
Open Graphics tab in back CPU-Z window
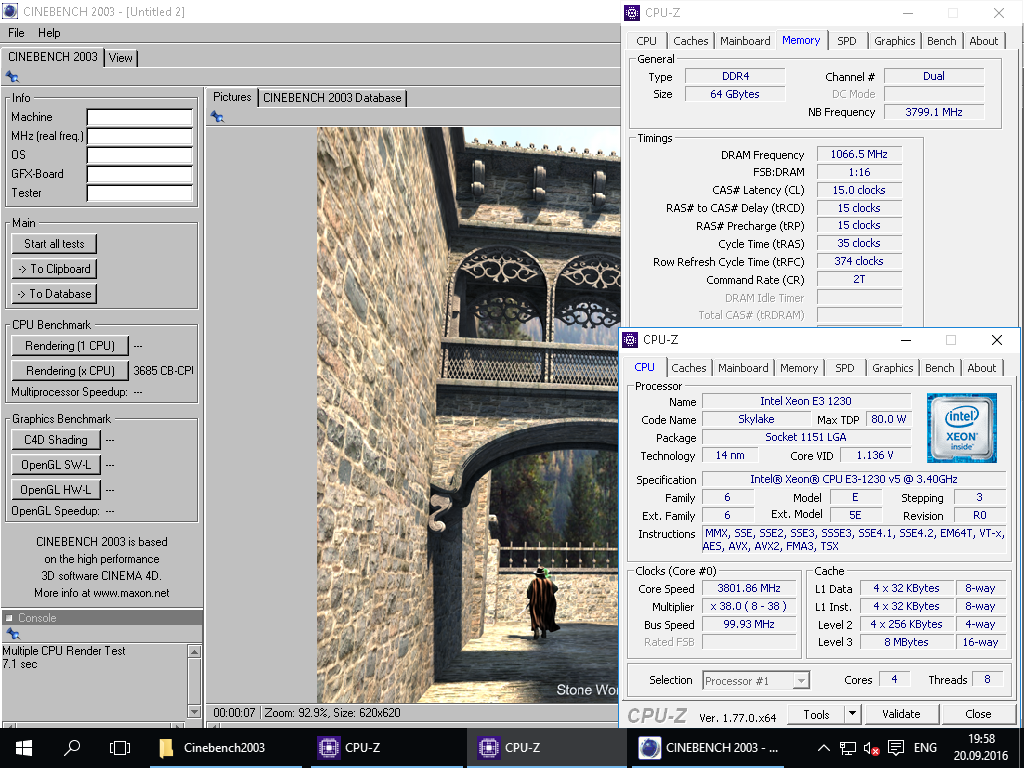(894, 40)
